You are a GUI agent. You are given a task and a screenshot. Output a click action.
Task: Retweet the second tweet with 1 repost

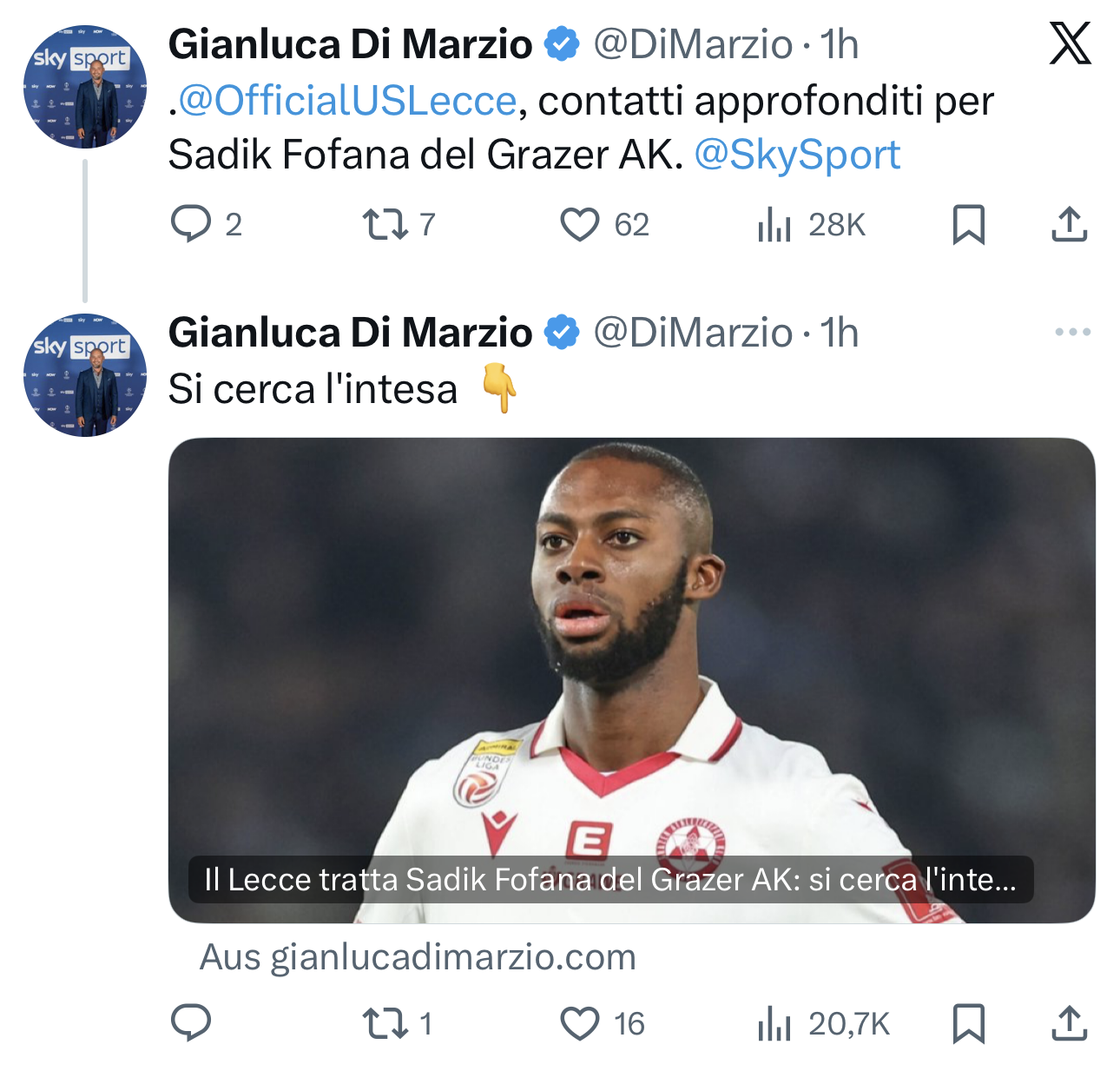385,1023
